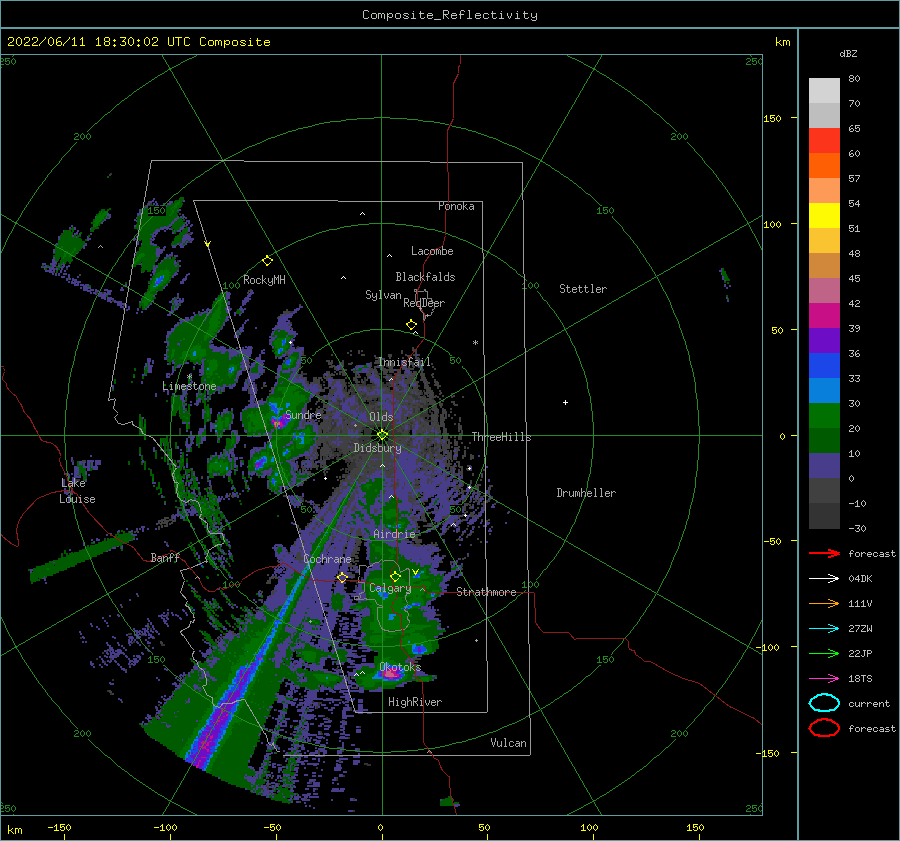Click yellow diamond marker inside Calgary outline
Viewport: 900px width, 841px height.
pyautogui.click(x=395, y=576)
